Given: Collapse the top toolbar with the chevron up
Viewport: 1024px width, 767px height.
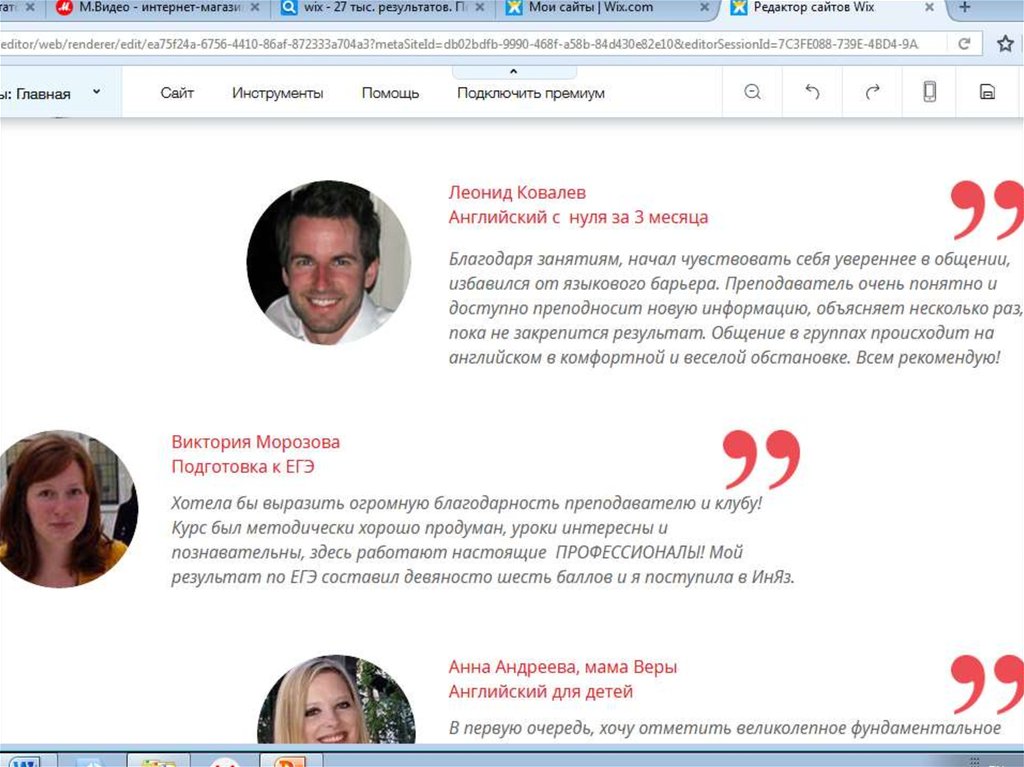Looking at the screenshot, I should (x=513, y=71).
